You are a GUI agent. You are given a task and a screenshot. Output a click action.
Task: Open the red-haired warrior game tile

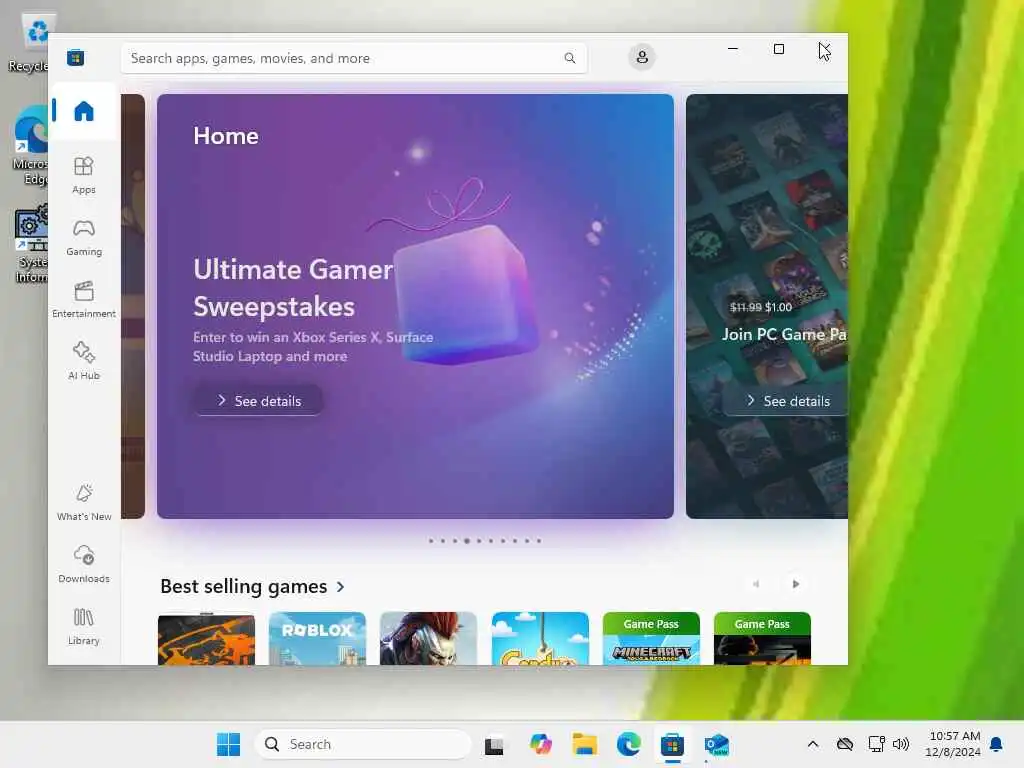coord(428,638)
